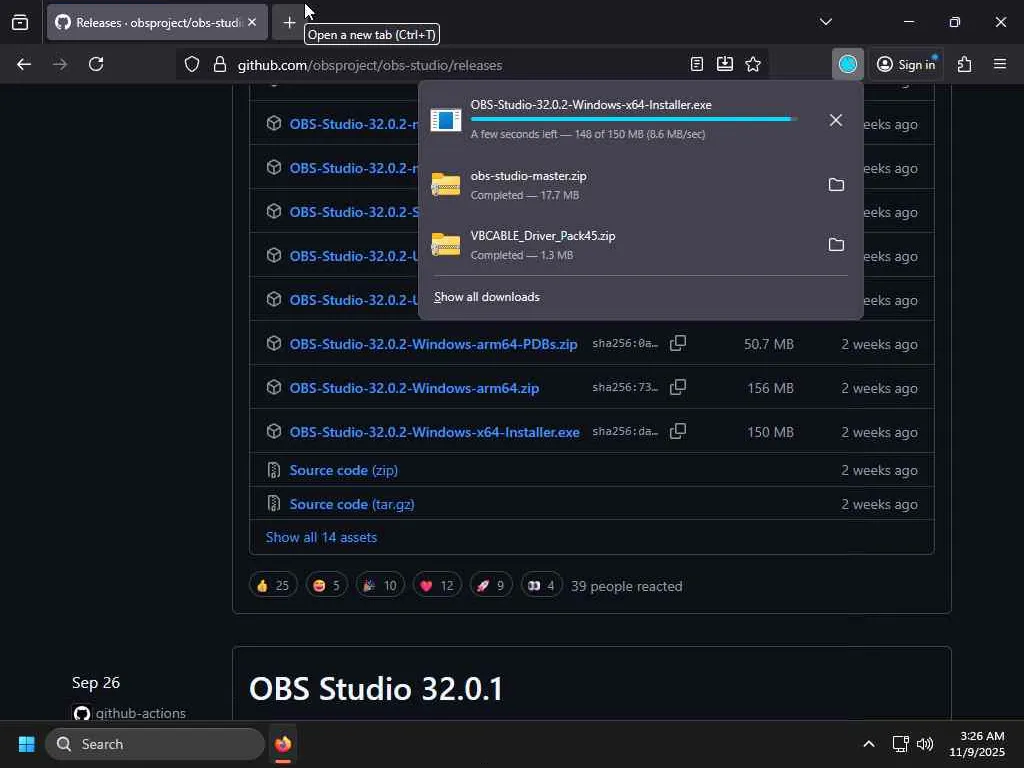Click the save page install icon in address bar

tap(725, 64)
